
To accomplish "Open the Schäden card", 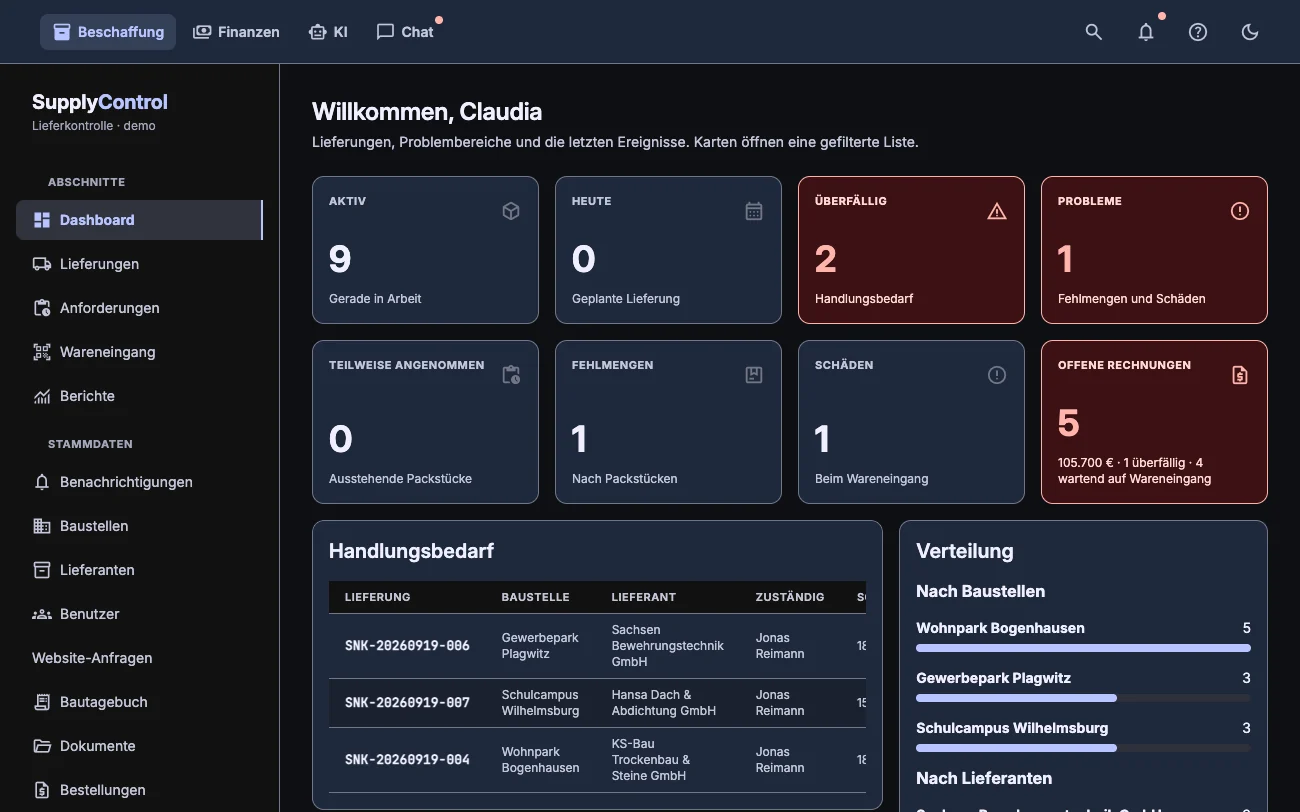I will (x=911, y=422).
